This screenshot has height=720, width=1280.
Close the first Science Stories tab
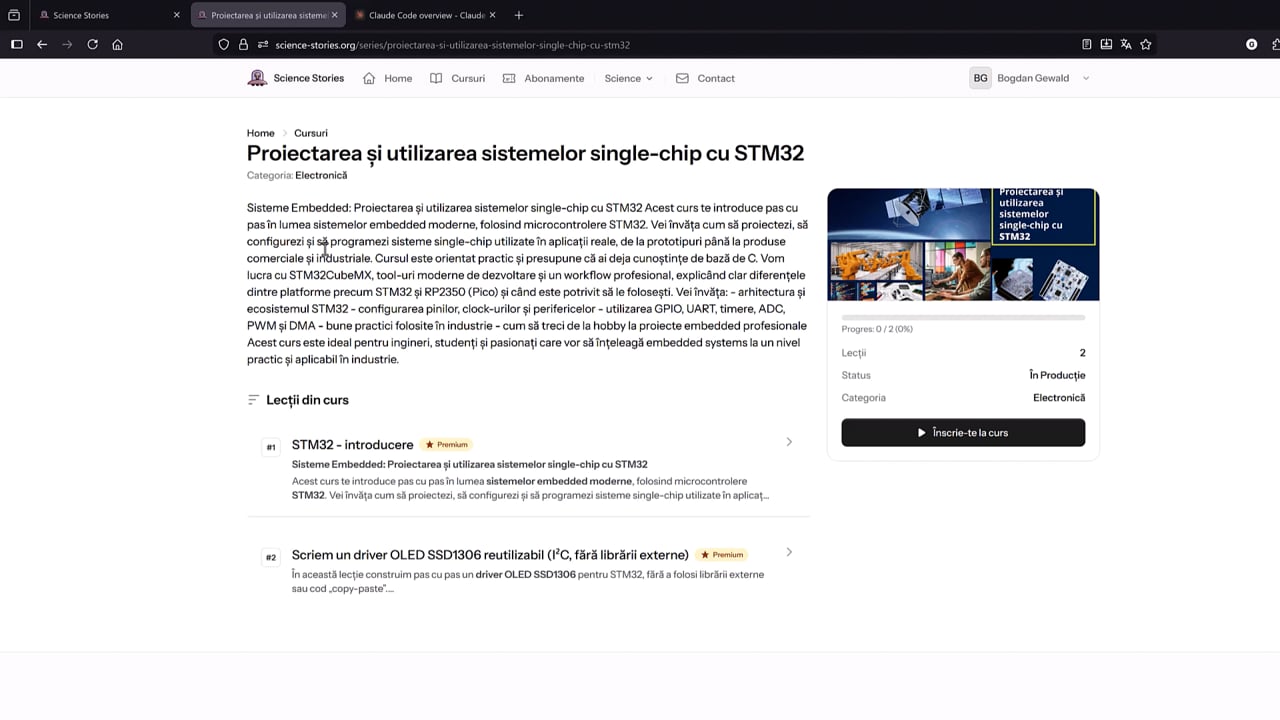176,15
